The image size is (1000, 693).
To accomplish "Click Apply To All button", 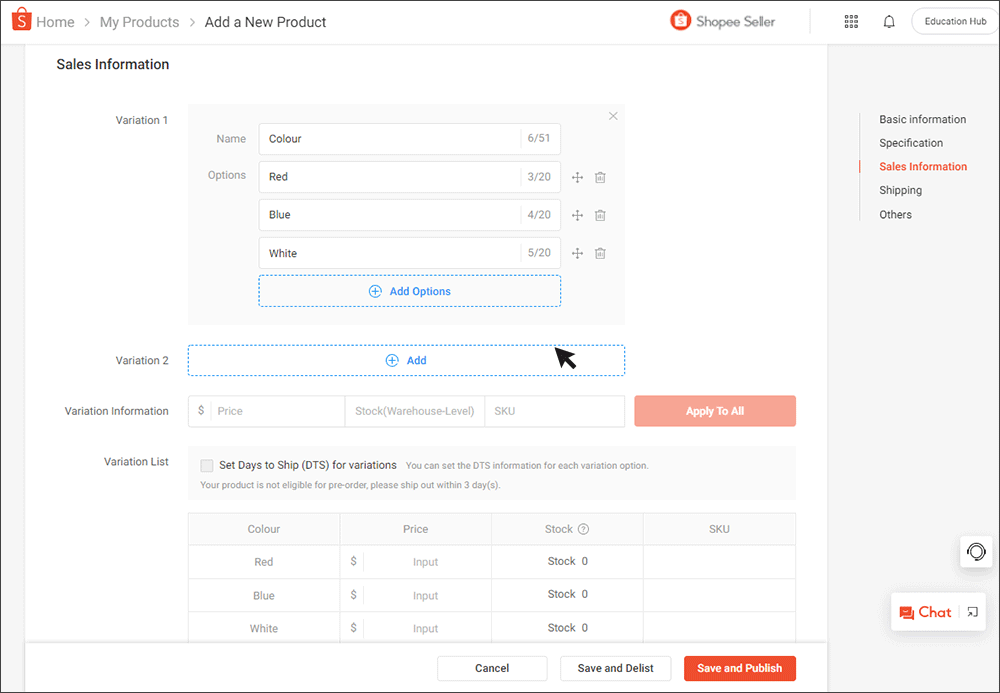I will (x=715, y=411).
